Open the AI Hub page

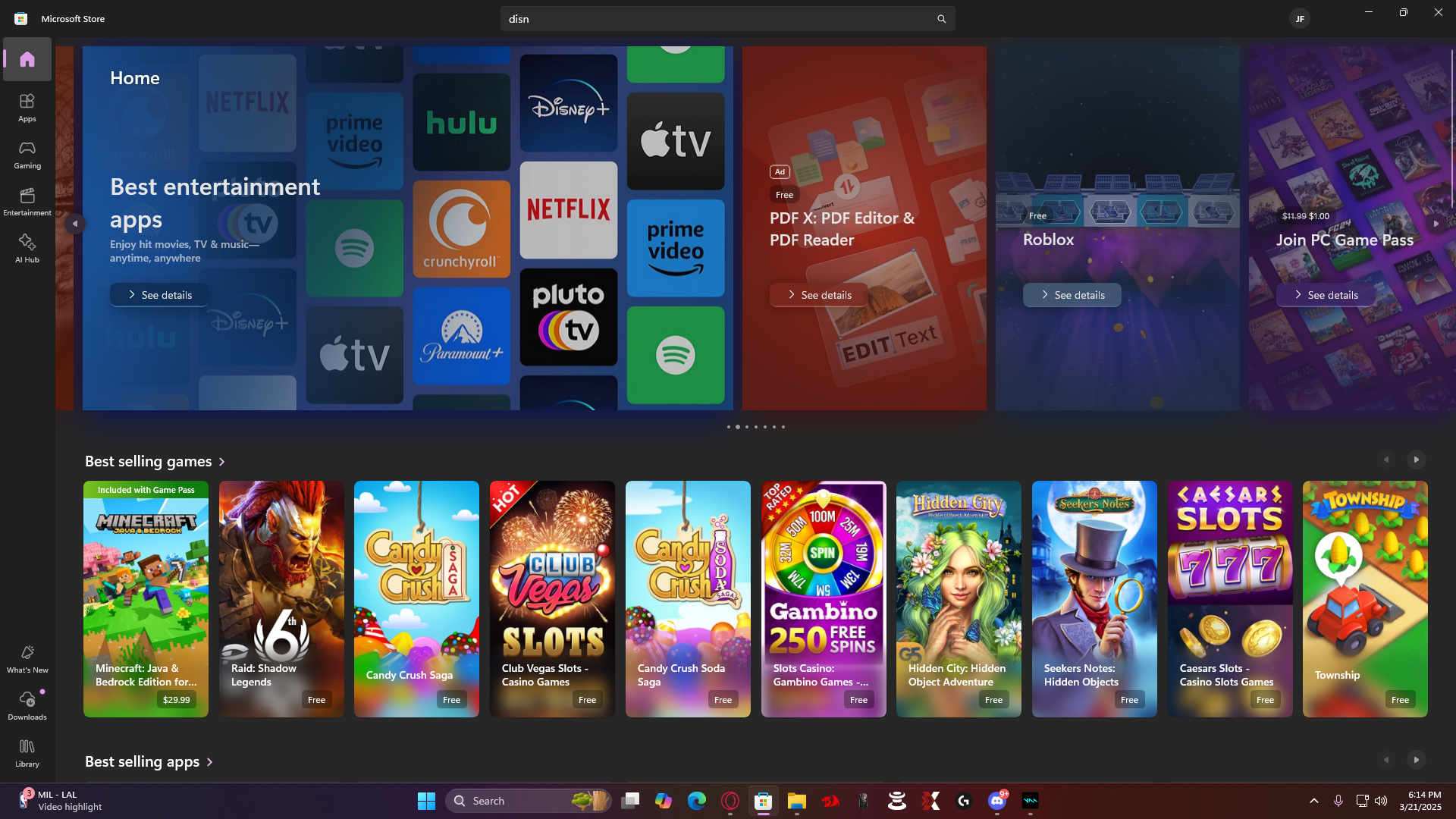(x=27, y=248)
